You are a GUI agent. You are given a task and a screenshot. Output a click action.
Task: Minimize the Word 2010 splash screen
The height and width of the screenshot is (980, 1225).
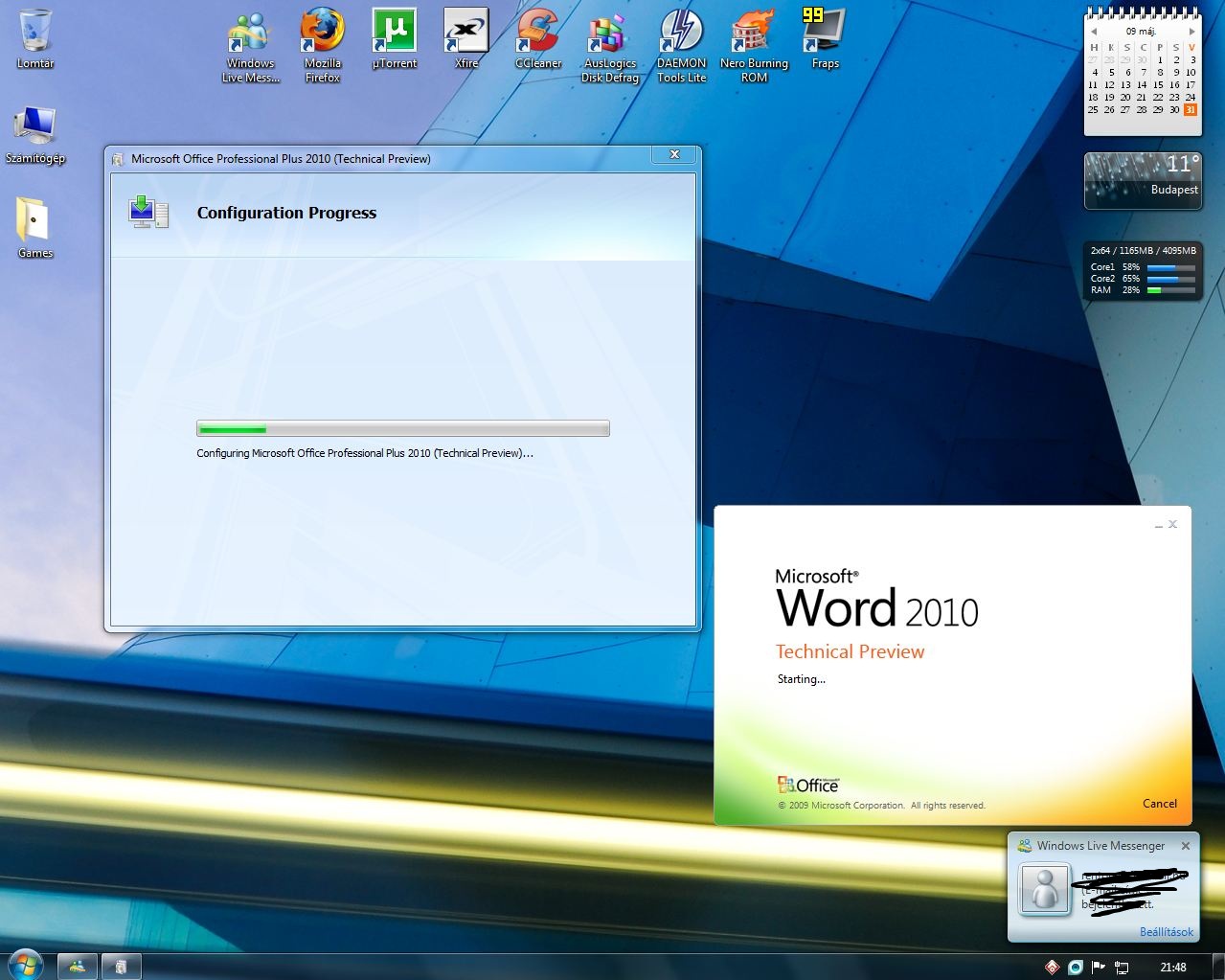click(x=1159, y=525)
